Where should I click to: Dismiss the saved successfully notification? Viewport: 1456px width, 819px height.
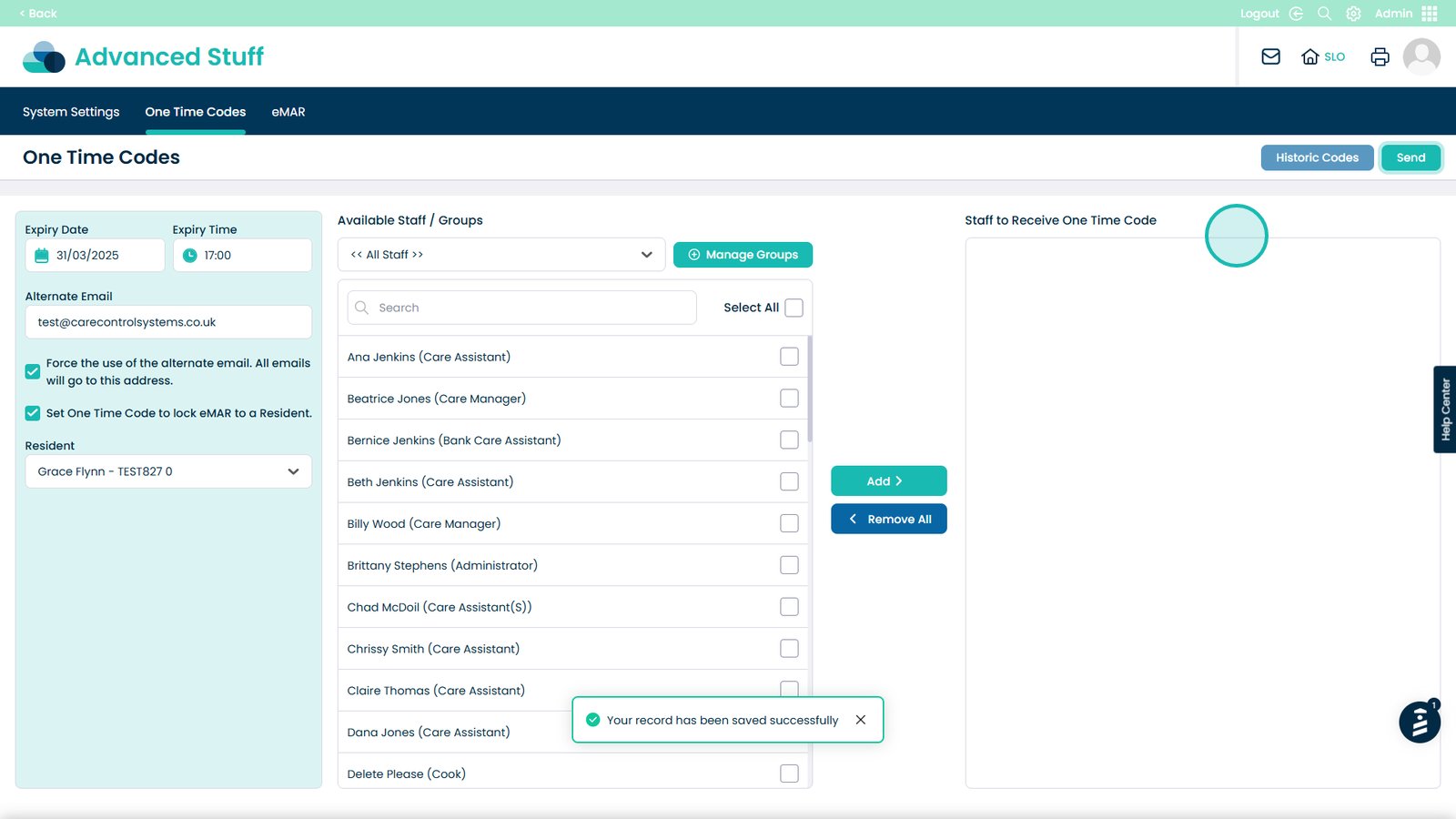pos(860,720)
